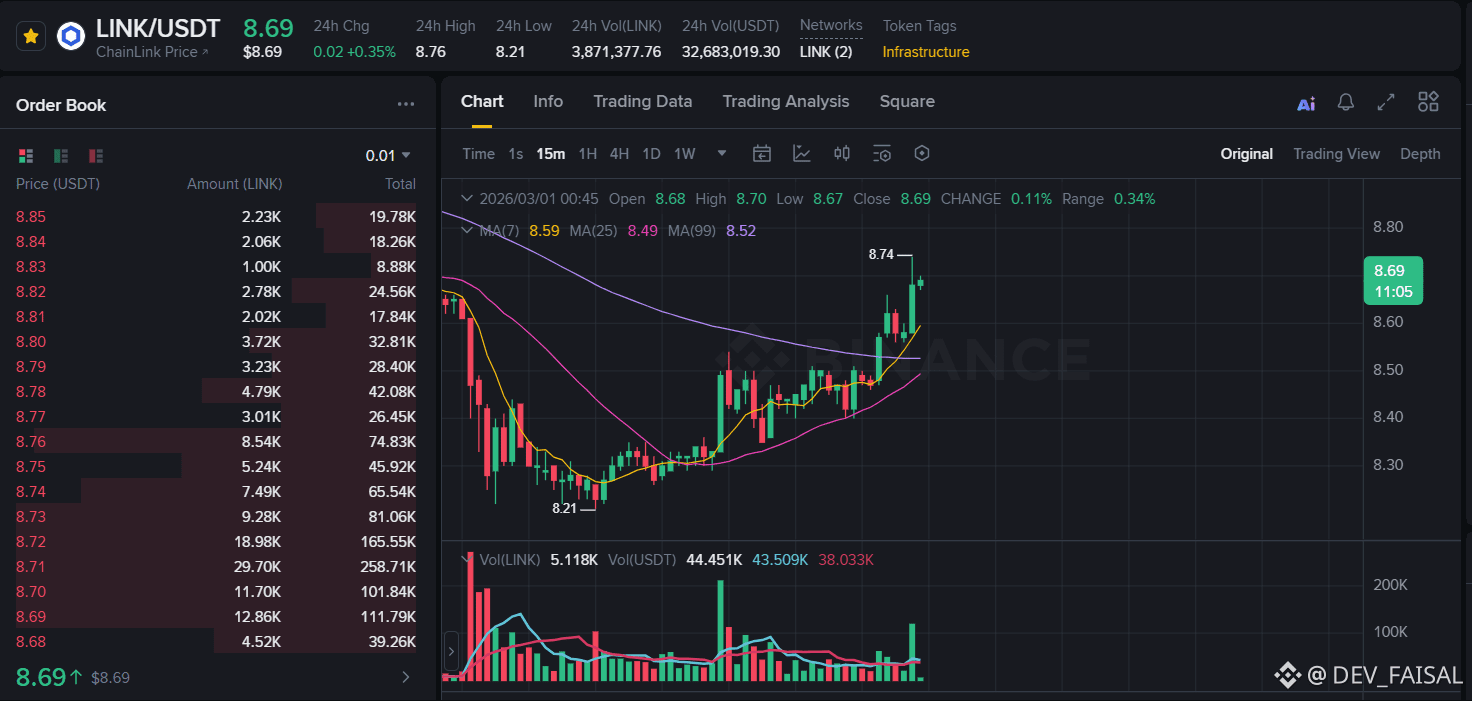1472x701 pixels.
Task: Open the technical indicators icon
Action: pos(802,153)
